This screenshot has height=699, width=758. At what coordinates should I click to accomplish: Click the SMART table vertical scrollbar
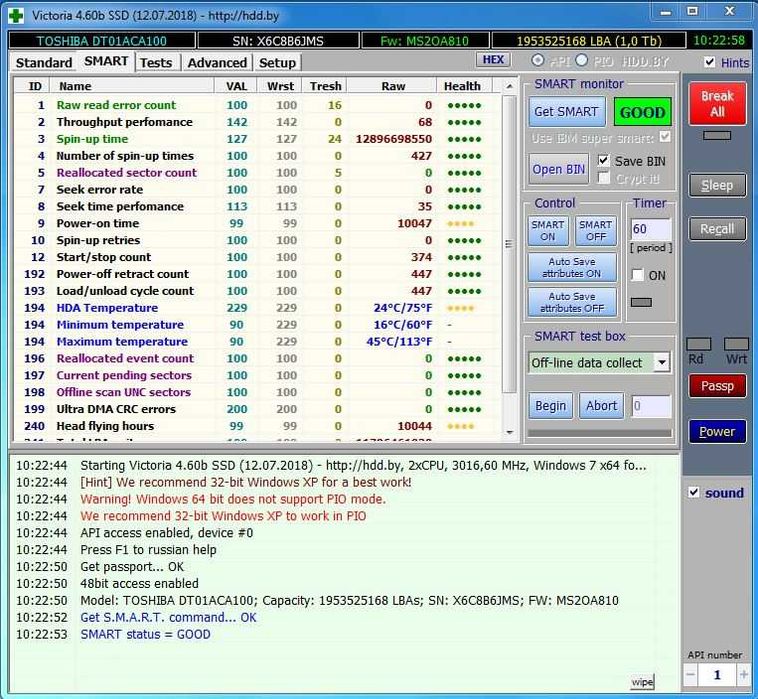(509, 244)
